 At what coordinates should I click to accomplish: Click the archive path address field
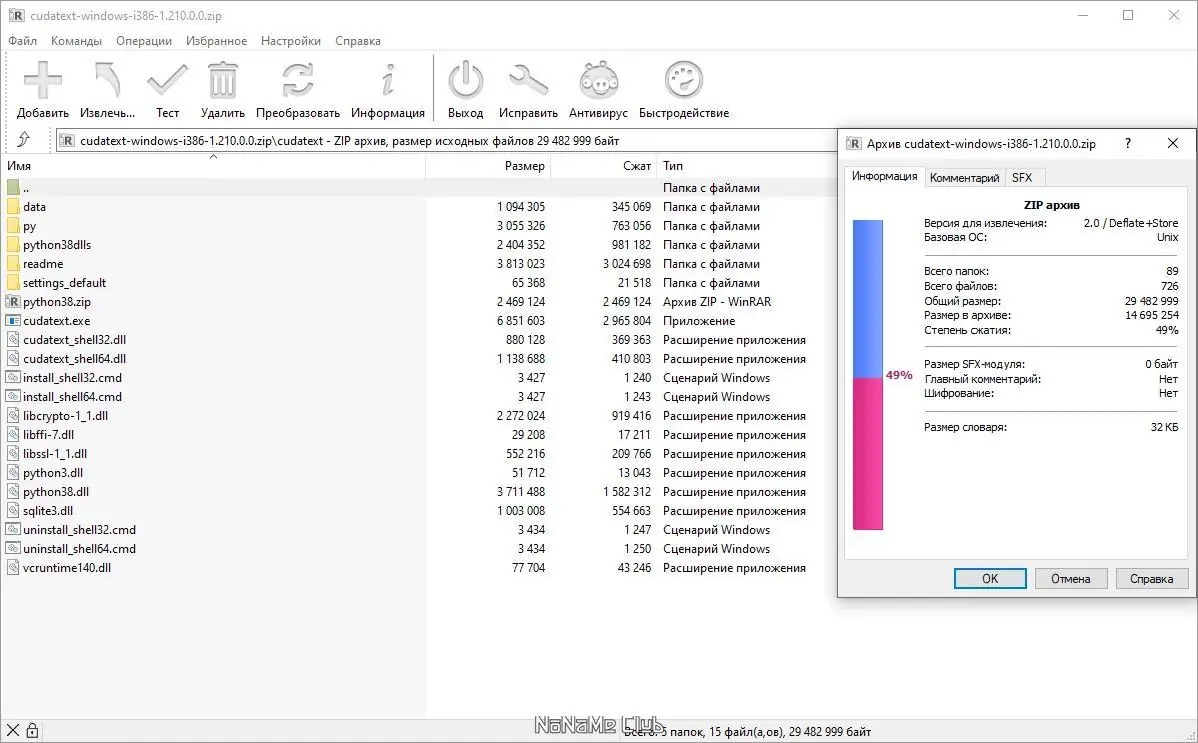click(446, 141)
